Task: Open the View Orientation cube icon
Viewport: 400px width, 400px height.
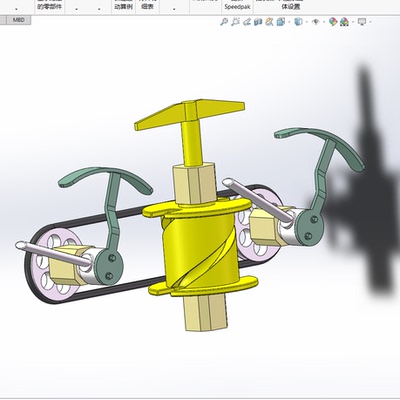Action: point(281,22)
